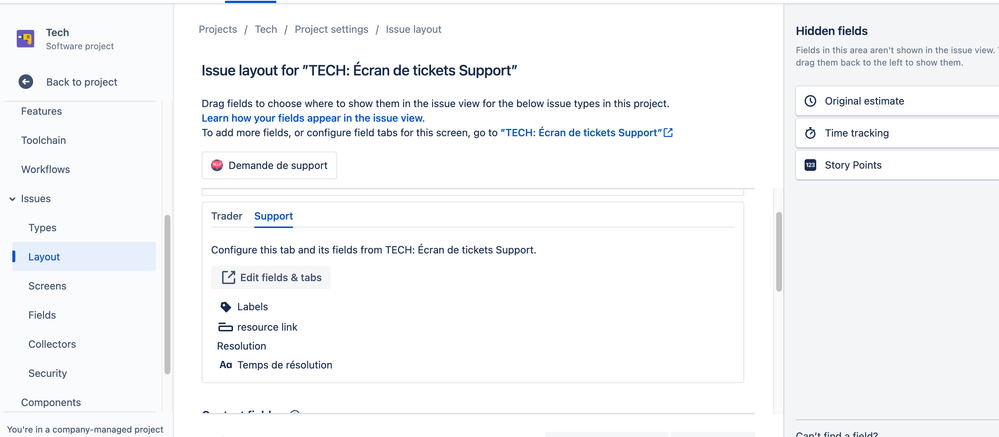Click the Back to project arrow icon
The height and width of the screenshot is (437, 999).
point(25,82)
